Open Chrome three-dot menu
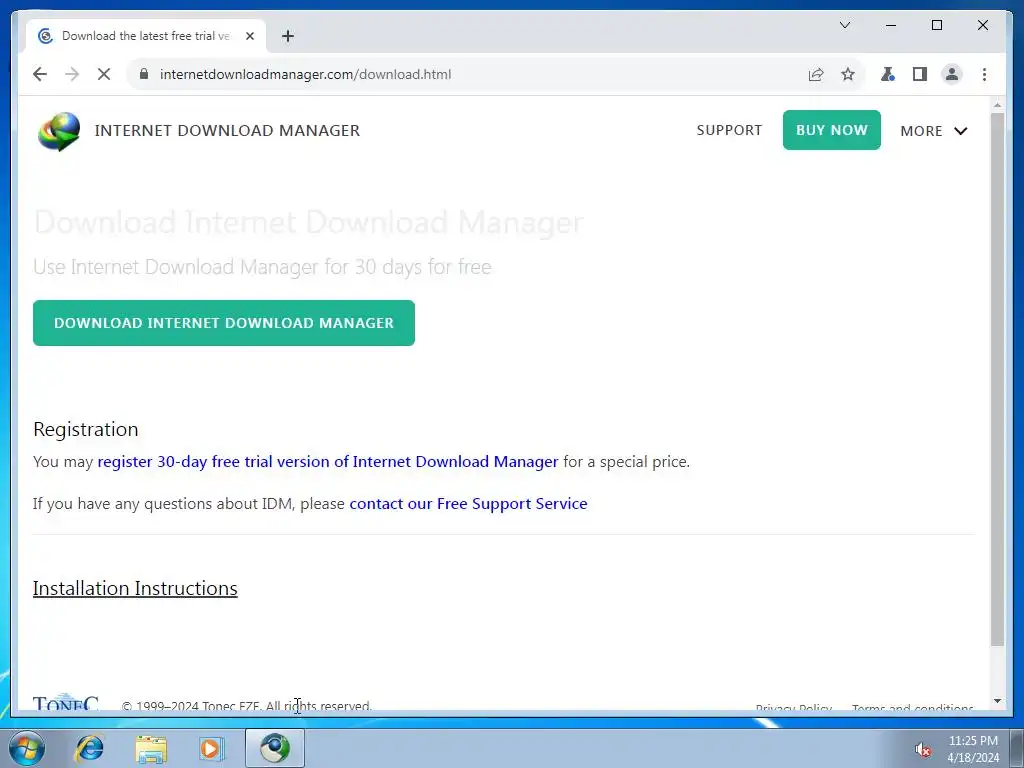 point(984,74)
